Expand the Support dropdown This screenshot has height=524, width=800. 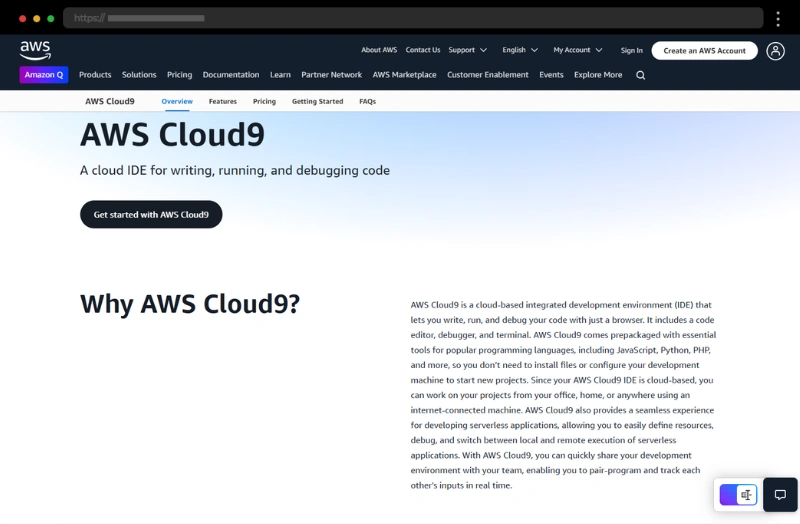(x=467, y=50)
